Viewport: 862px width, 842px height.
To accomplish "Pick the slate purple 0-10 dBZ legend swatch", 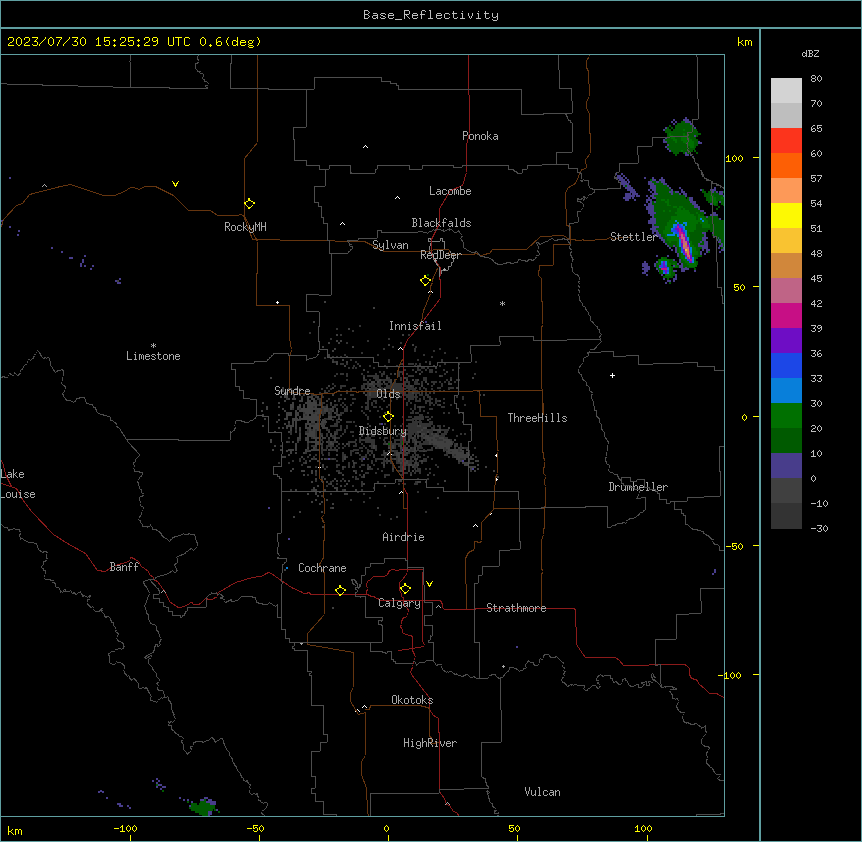I will [786, 466].
